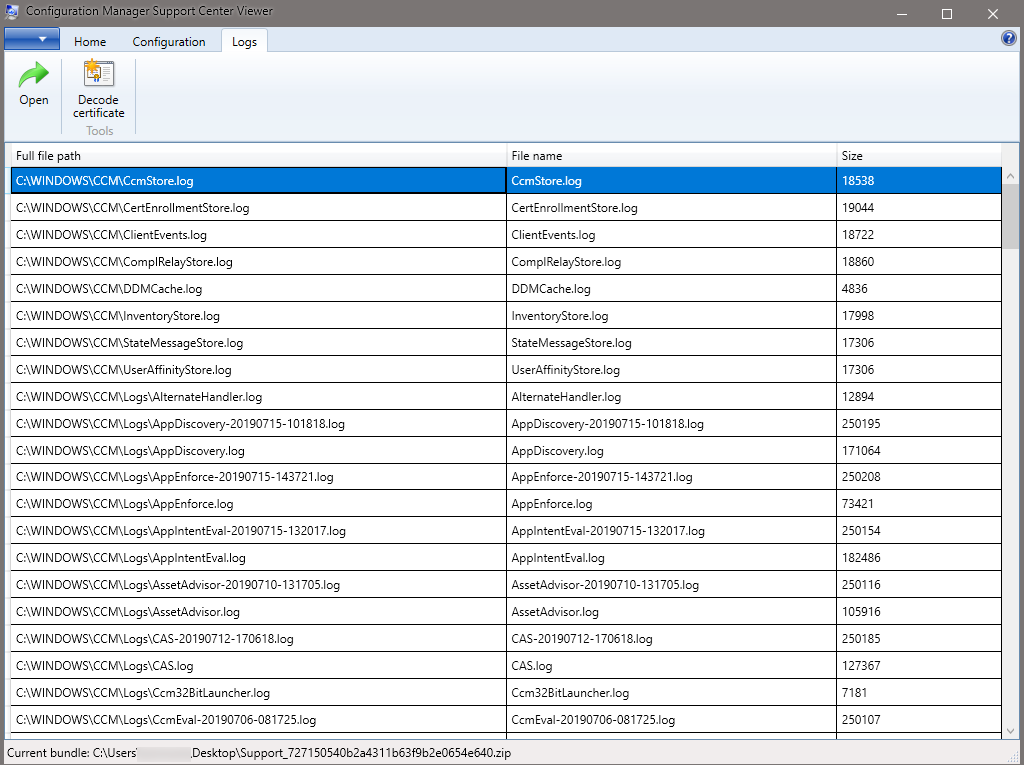Switch to the Configuration tab
This screenshot has height=765, width=1024.
tap(168, 41)
